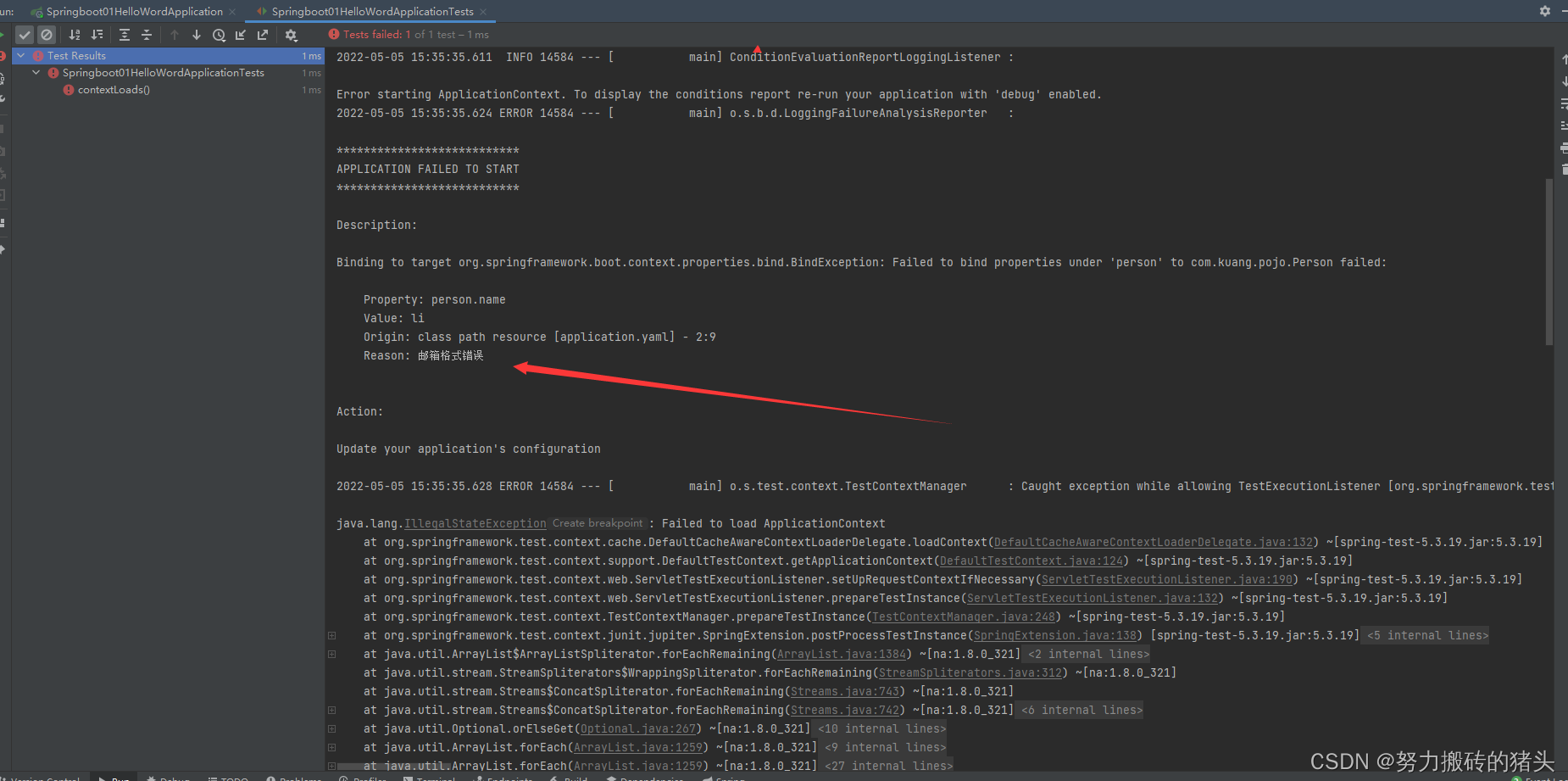Open ServletTestExecutionListener.java:132 link
The height and width of the screenshot is (781, 1568).
[1093, 599]
